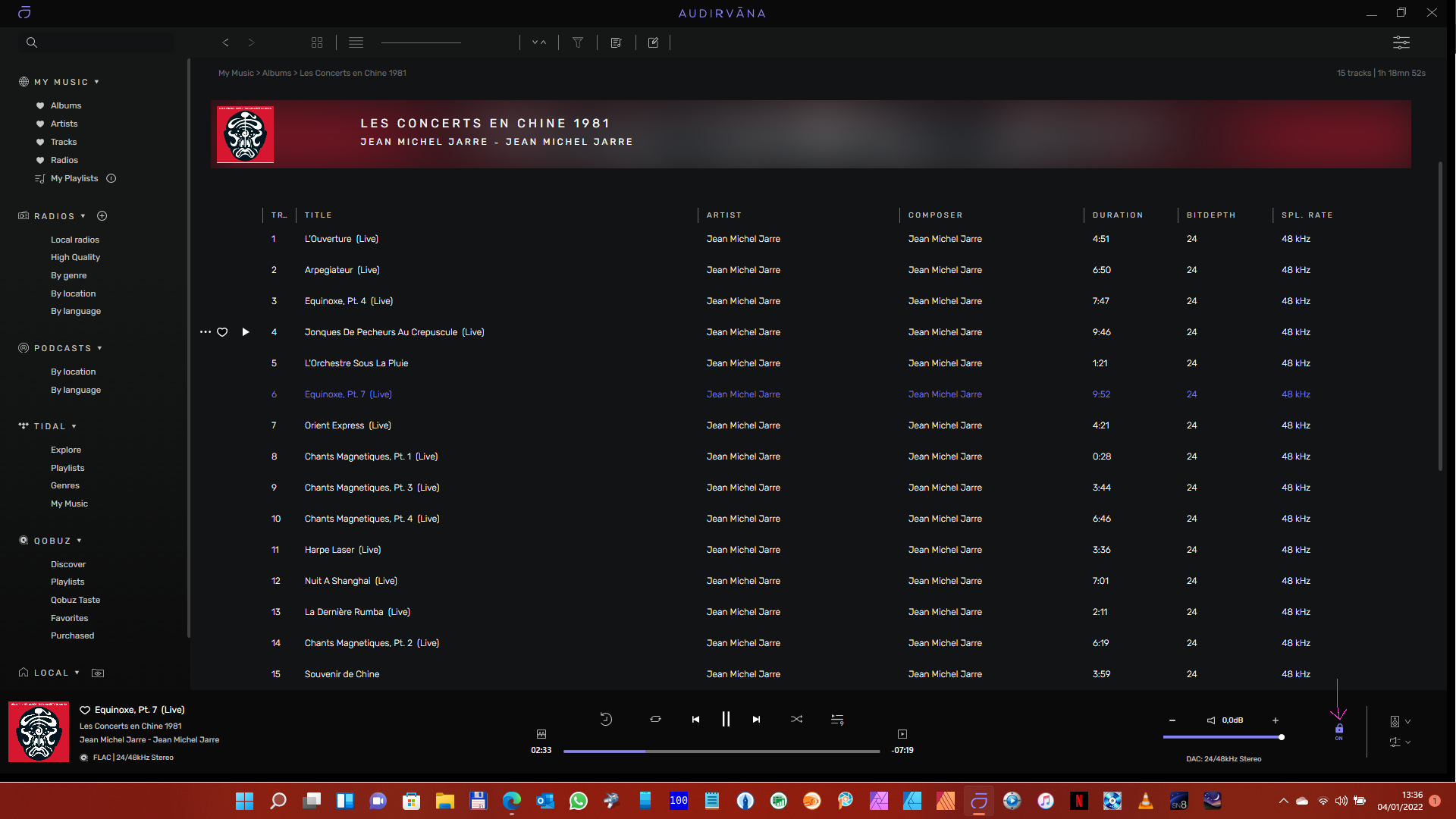
Task: Go forward with the navigation arrow
Action: click(251, 42)
